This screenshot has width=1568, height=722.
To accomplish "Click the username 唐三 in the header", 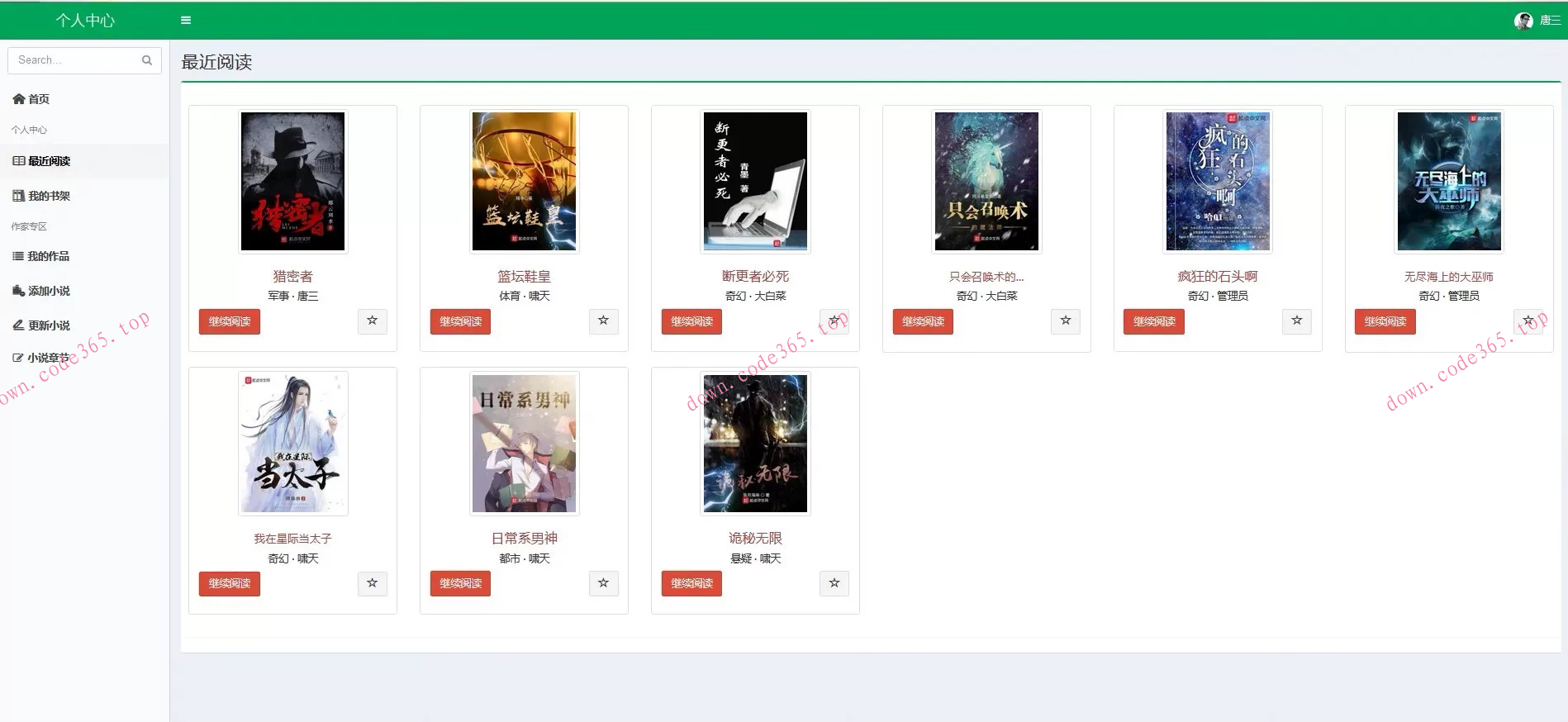I will point(1550,21).
